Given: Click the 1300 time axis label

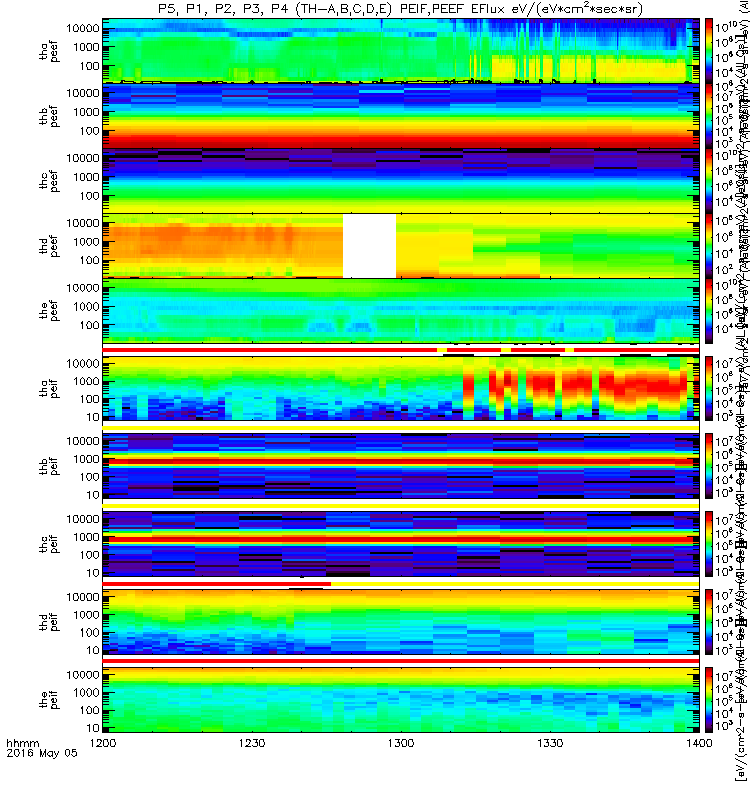Looking at the screenshot, I should (x=401, y=743).
